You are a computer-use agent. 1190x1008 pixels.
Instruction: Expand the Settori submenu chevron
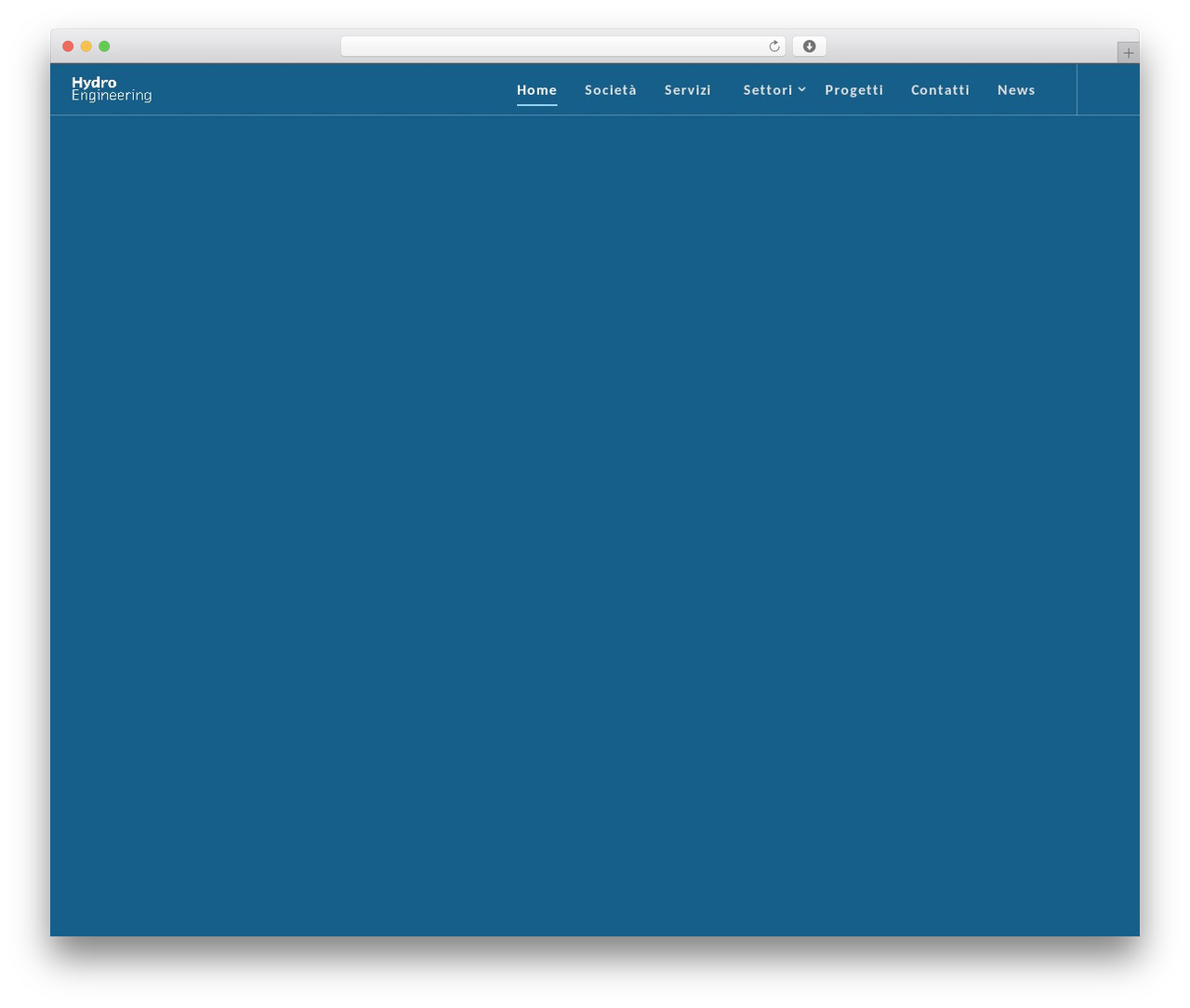point(801,89)
